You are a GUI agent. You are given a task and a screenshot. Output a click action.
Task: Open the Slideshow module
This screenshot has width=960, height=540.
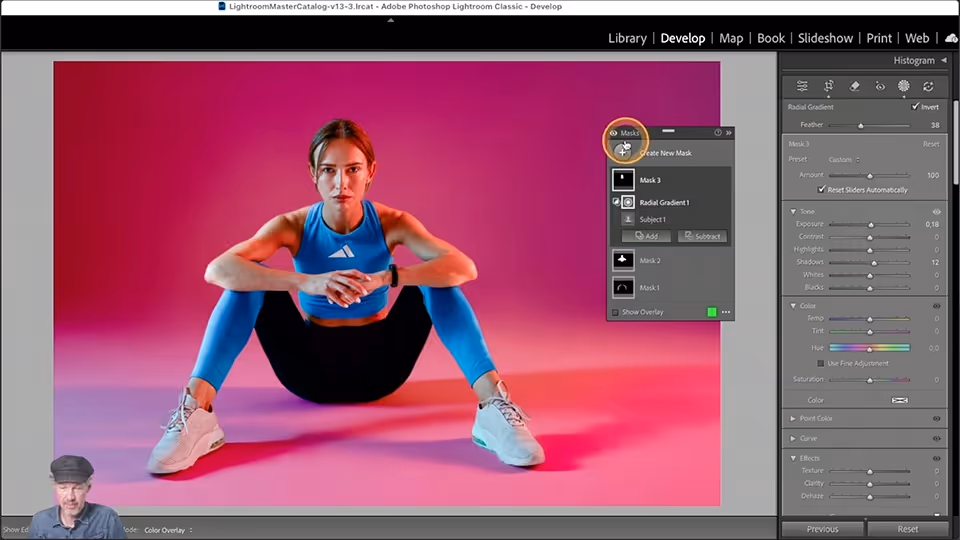(x=825, y=38)
